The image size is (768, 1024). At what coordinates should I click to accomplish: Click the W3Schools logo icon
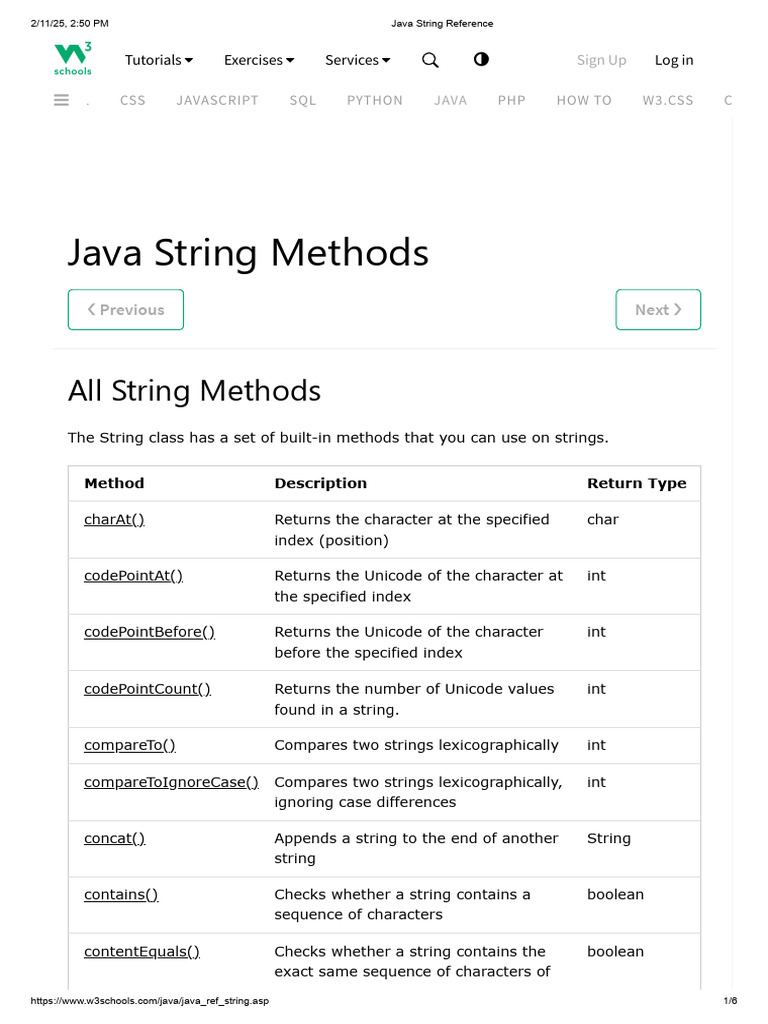pyautogui.click(x=73, y=59)
